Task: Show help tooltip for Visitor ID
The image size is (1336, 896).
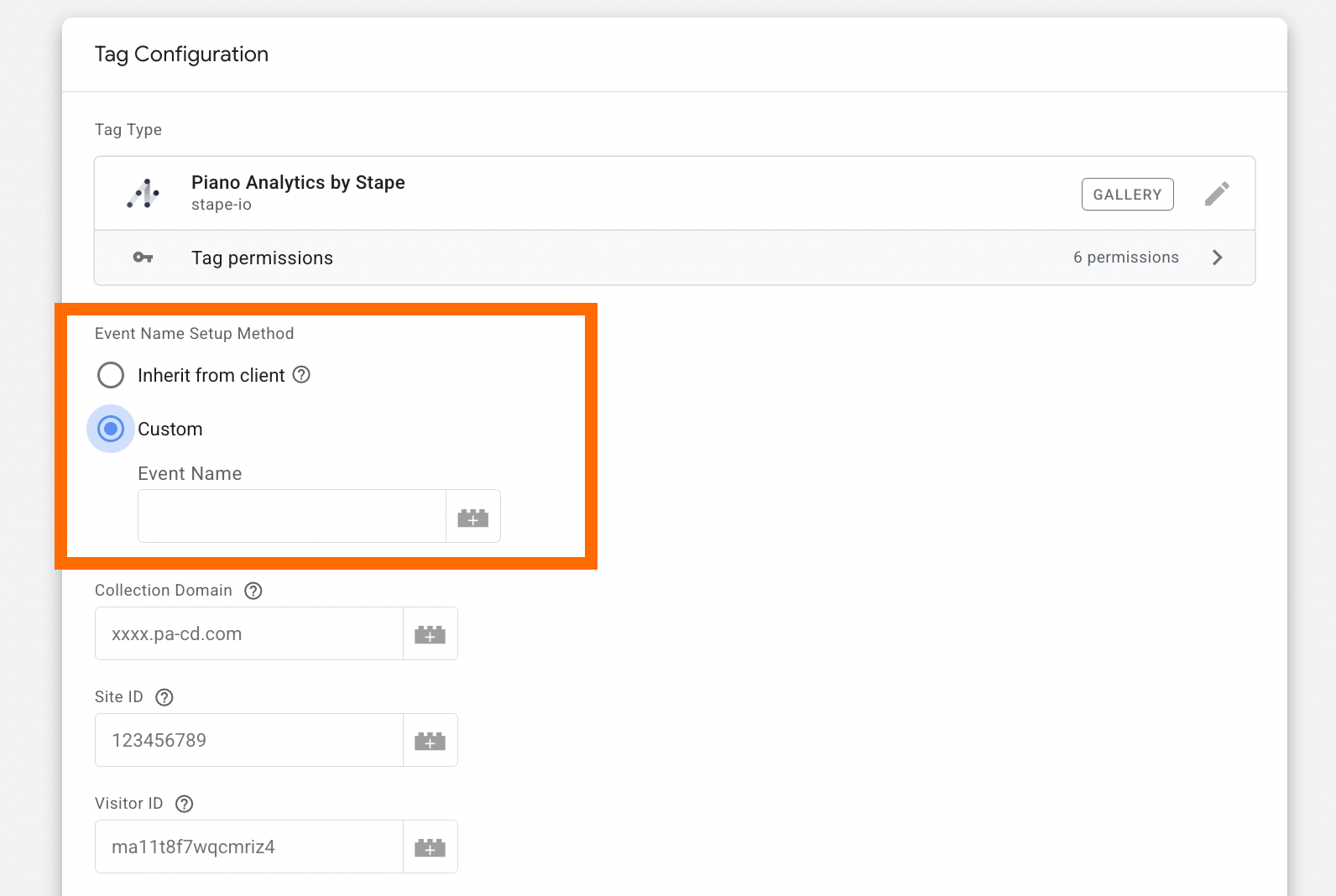Action: 184,804
